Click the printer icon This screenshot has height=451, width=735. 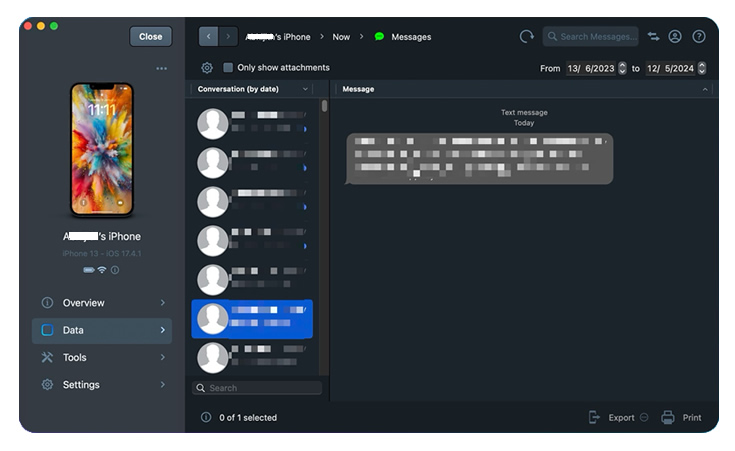(668, 417)
